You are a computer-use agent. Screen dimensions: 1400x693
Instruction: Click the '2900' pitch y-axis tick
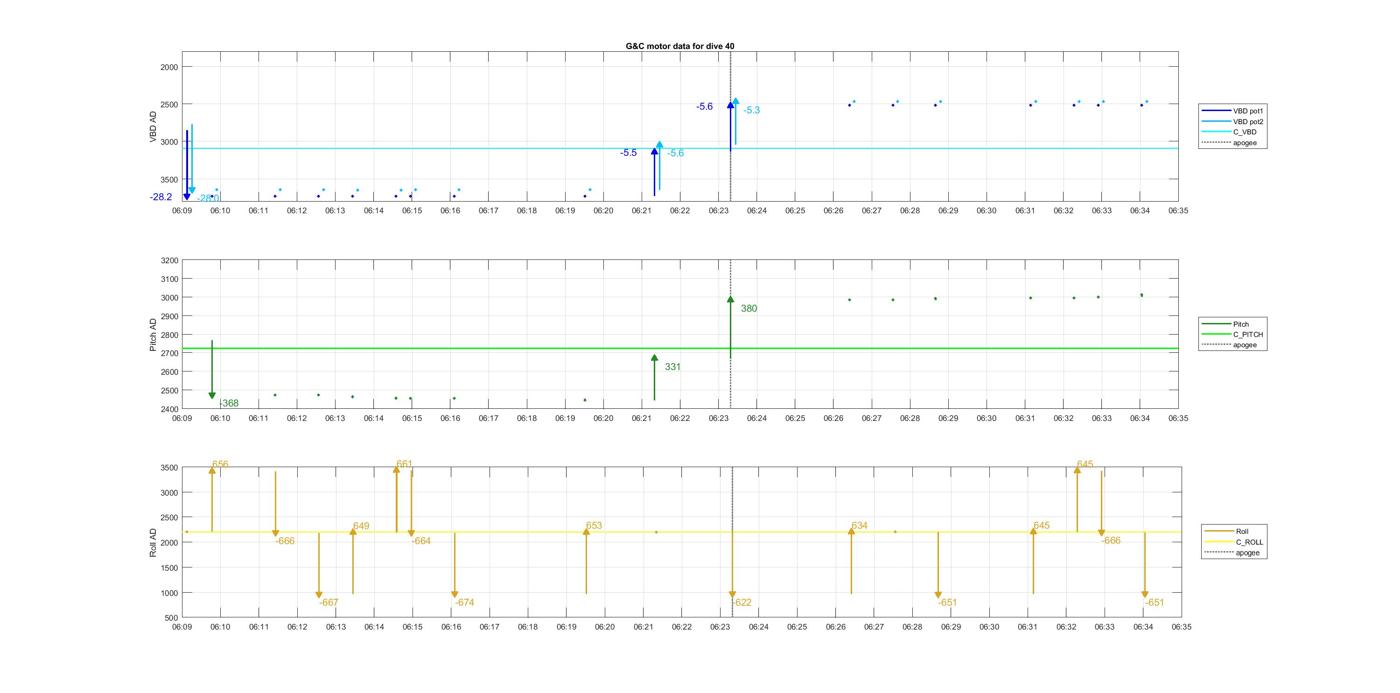168,316
